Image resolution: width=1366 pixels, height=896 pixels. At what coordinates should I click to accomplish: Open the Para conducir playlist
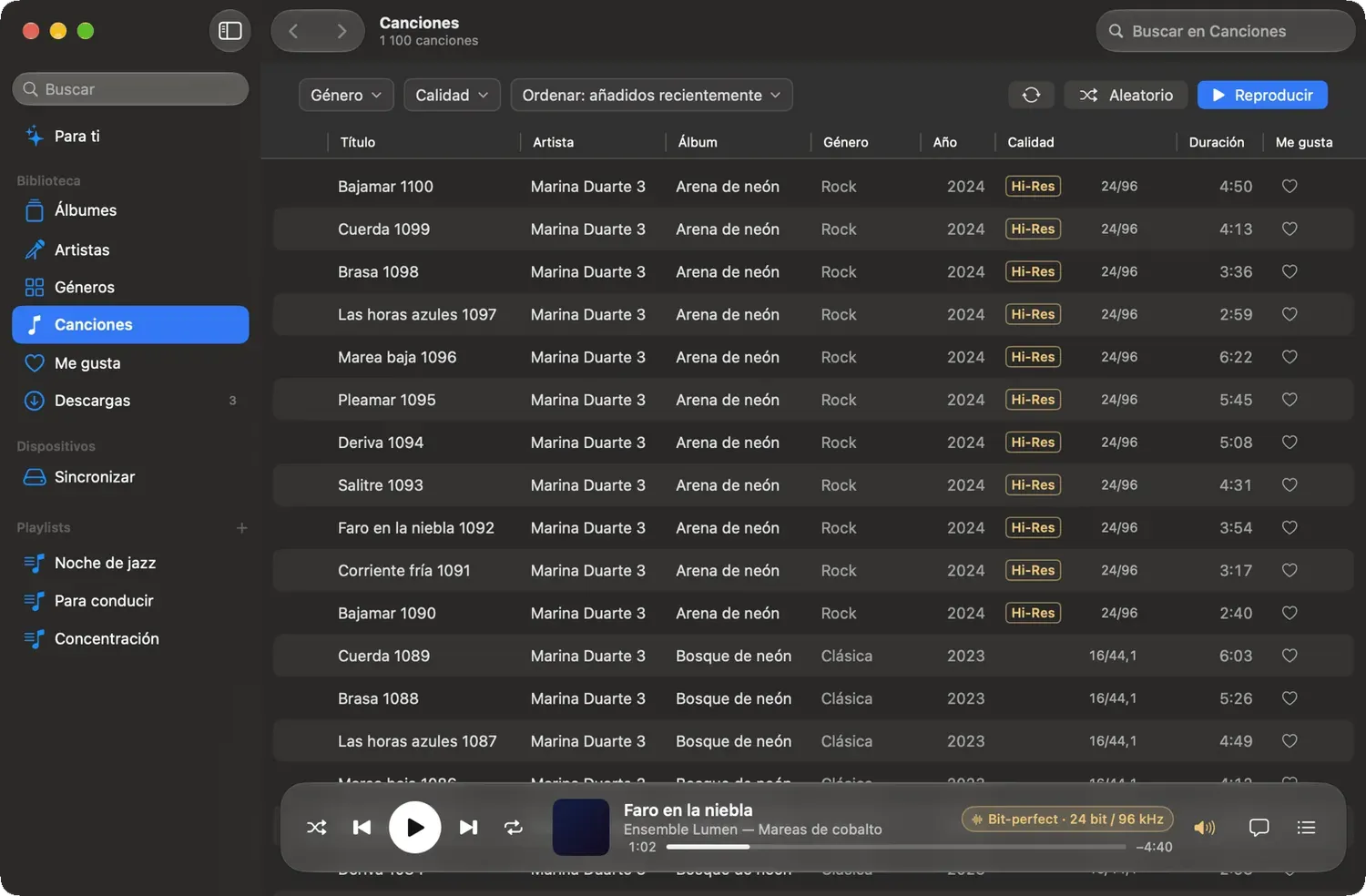[130, 601]
